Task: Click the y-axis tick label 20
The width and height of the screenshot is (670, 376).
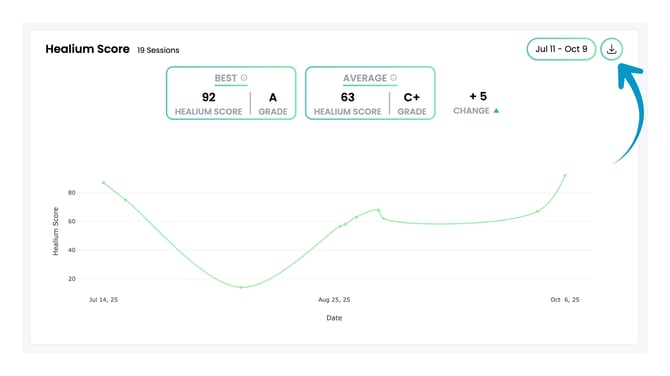Action: [x=71, y=279]
